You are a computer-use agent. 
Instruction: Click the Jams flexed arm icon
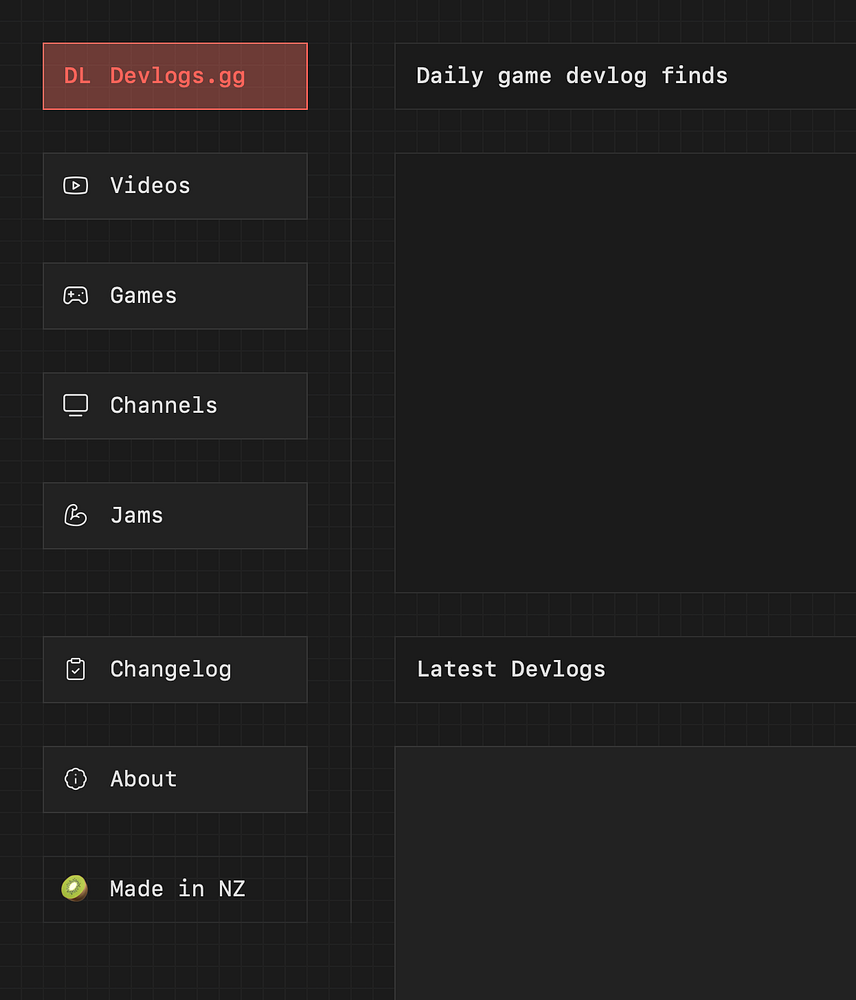coord(75,516)
